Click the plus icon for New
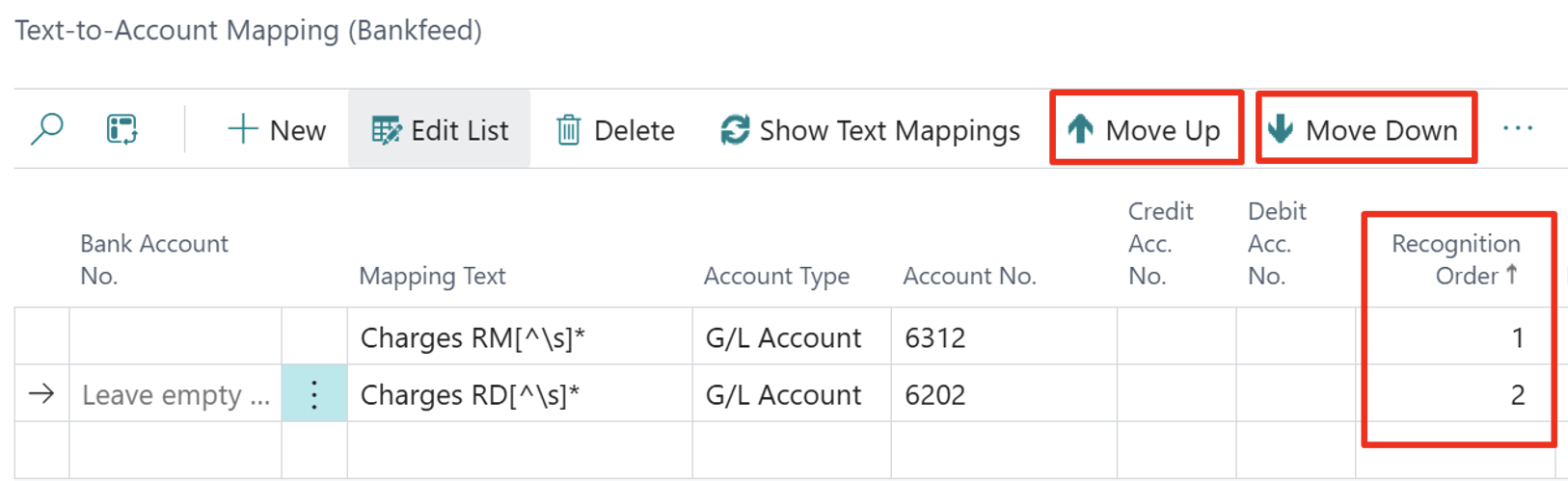1568x481 pixels. [243, 129]
